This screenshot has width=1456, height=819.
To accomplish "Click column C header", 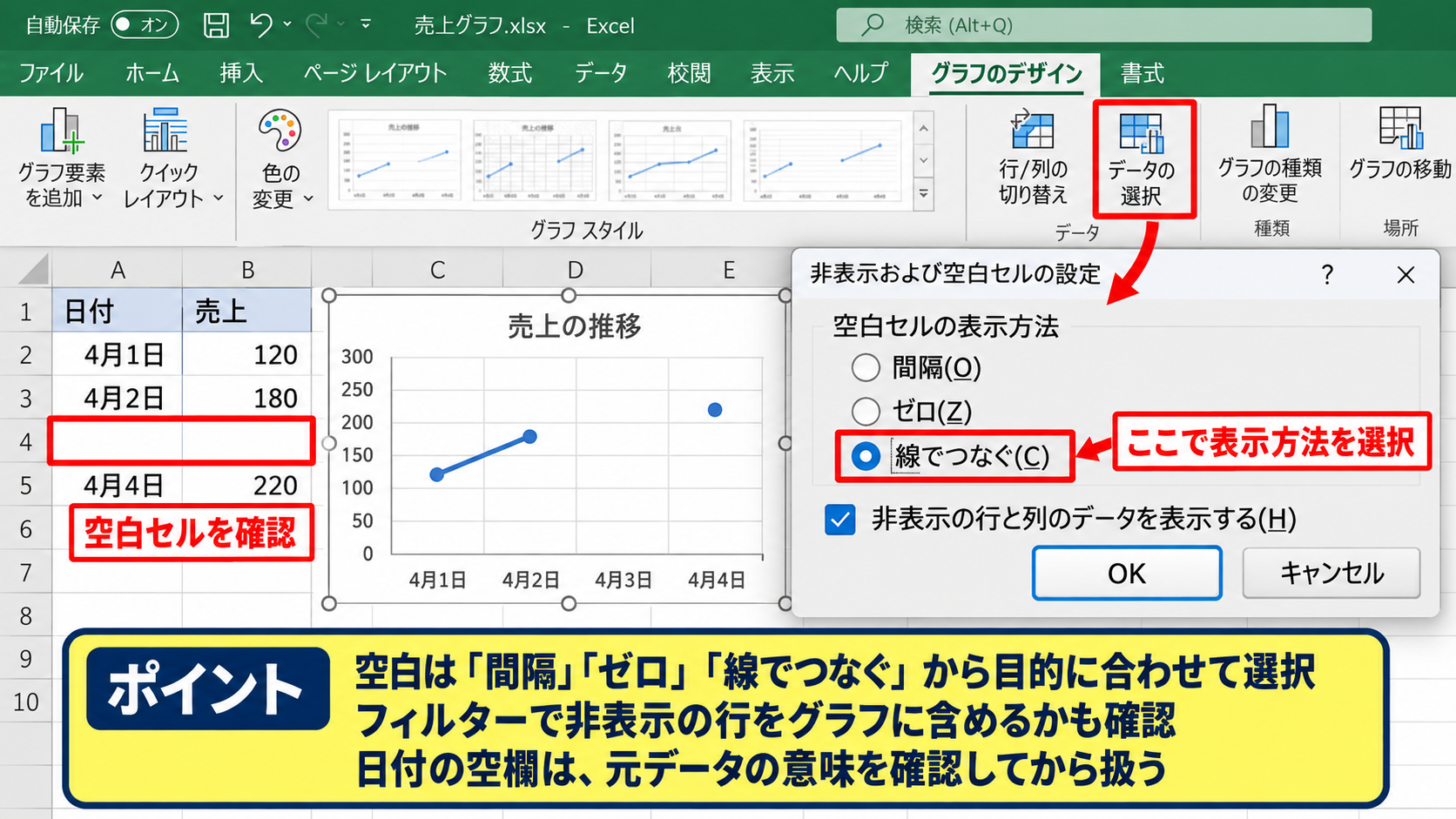I will 437,270.
